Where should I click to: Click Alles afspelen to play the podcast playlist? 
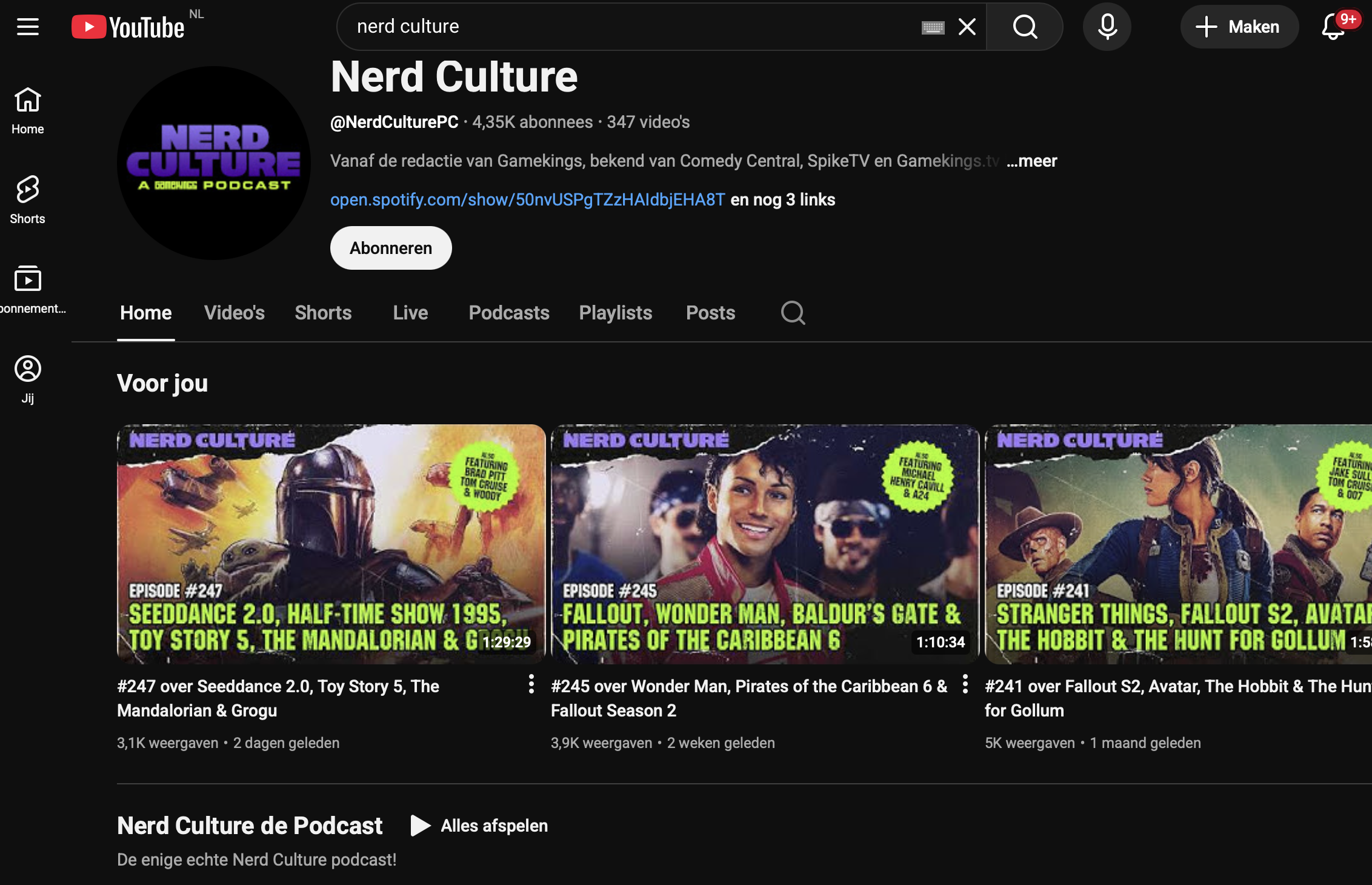click(479, 826)
